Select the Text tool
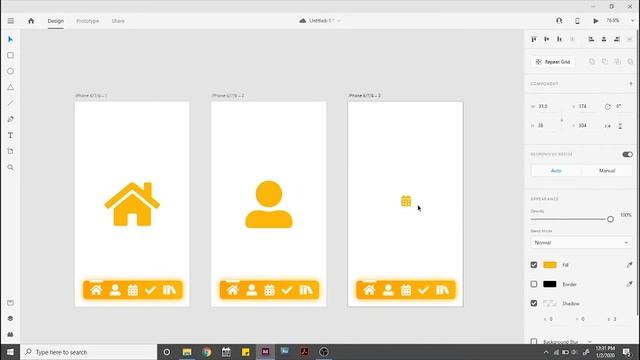Image resolution: width=640 pixels, height=360 pixels. coord(10,135)
